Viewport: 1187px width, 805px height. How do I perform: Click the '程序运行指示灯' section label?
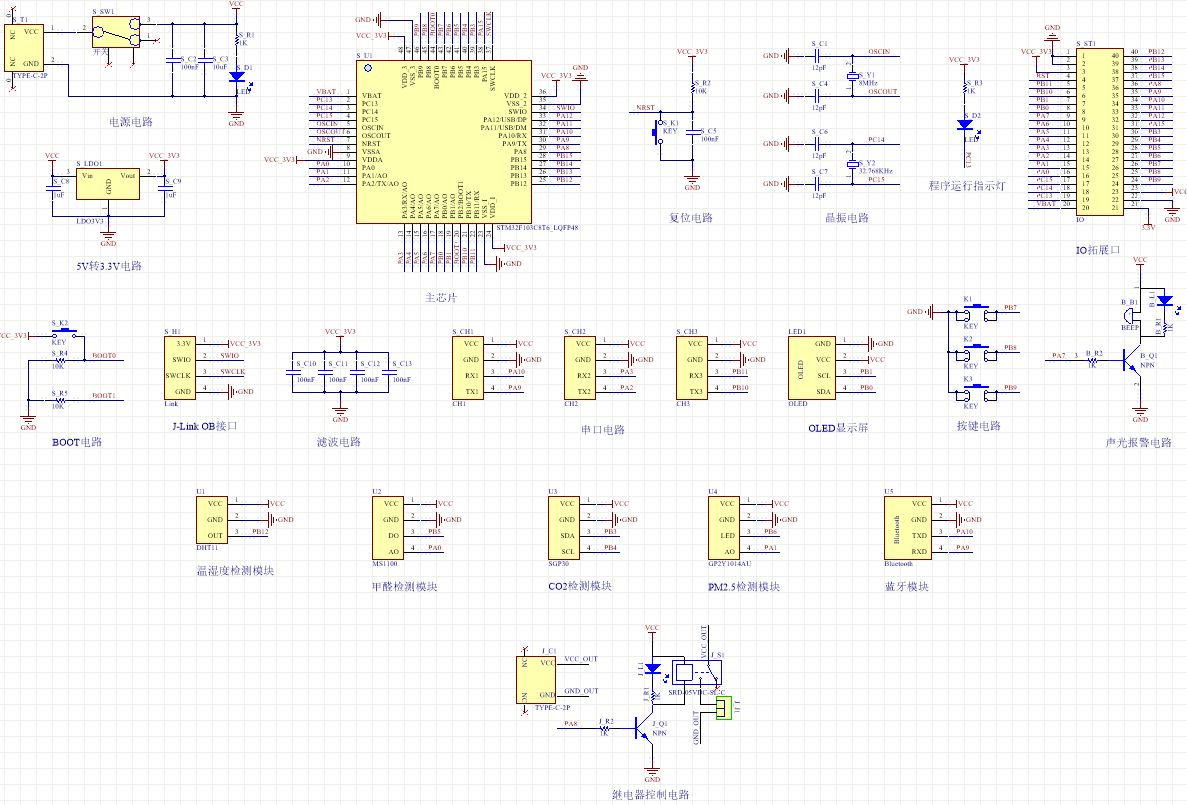[x=967, y=186]
